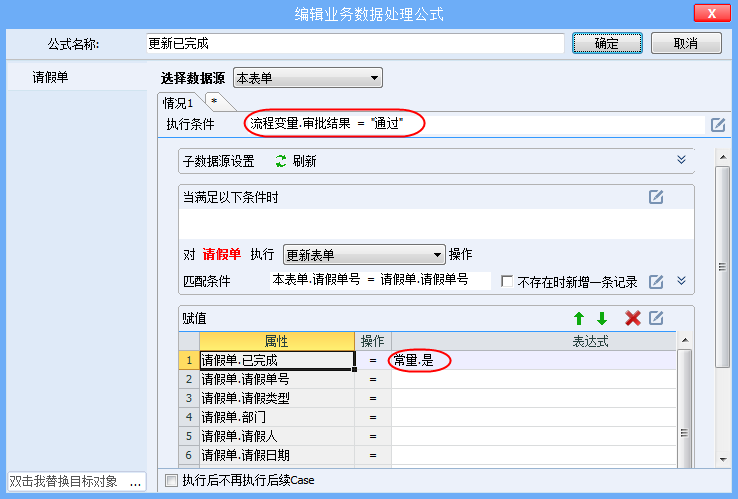Select the 请假单.部门 cell
The image size is (738, 499).
(277, 418)
